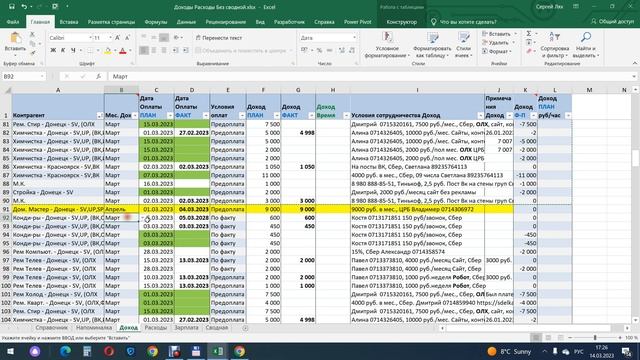Click the decrease font size icon
The height and width of the screenshot is (360, 640).
[x=127, y=38]
